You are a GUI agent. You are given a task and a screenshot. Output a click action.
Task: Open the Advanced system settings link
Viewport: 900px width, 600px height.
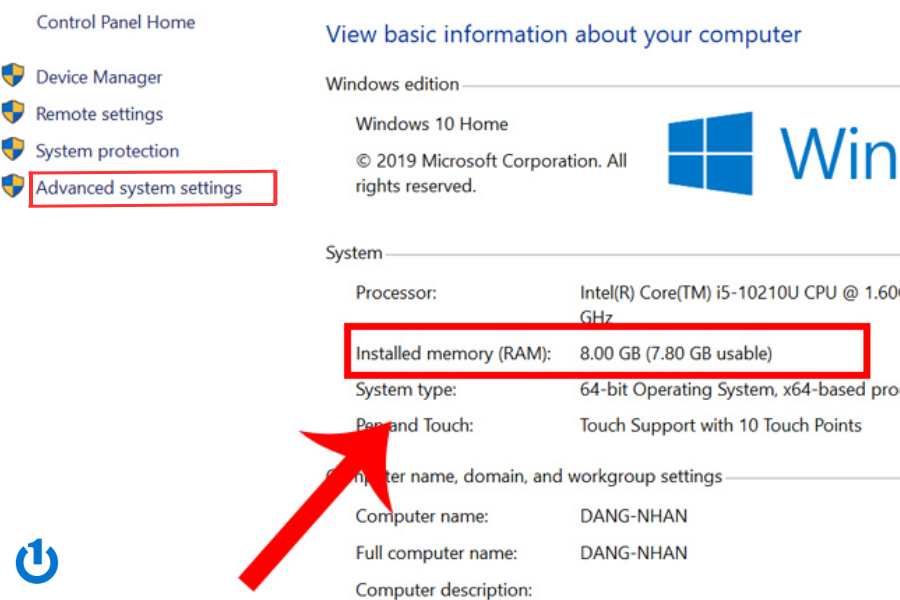[x=139, y=188]
